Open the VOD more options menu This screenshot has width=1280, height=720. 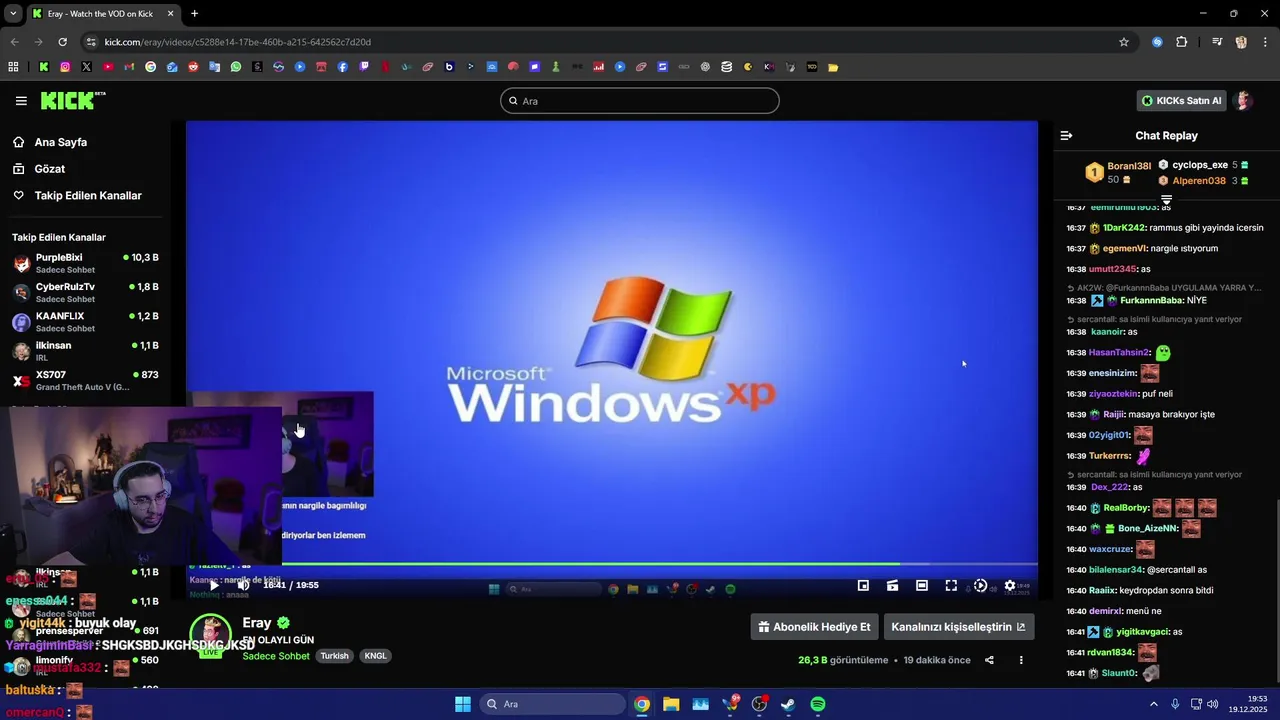coord(1021,660)
